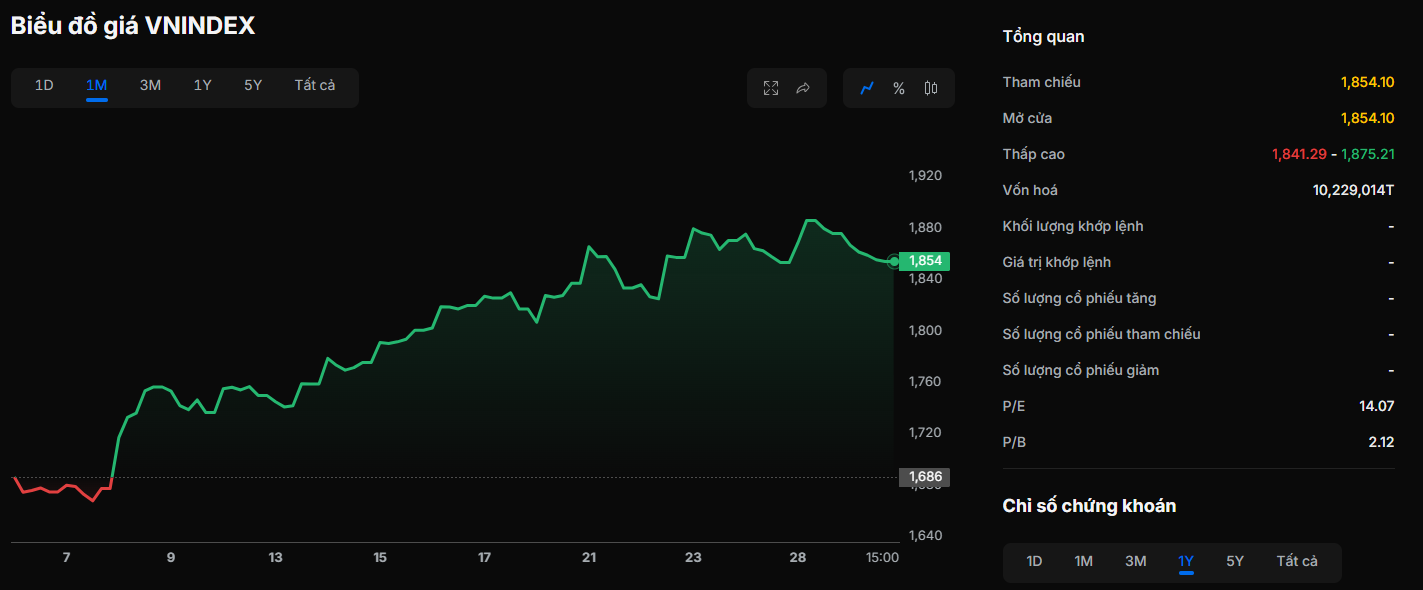Choose 1Y under Chỉ số chứng khoán
1423x590 pixels.
[x=1186, y=562]
